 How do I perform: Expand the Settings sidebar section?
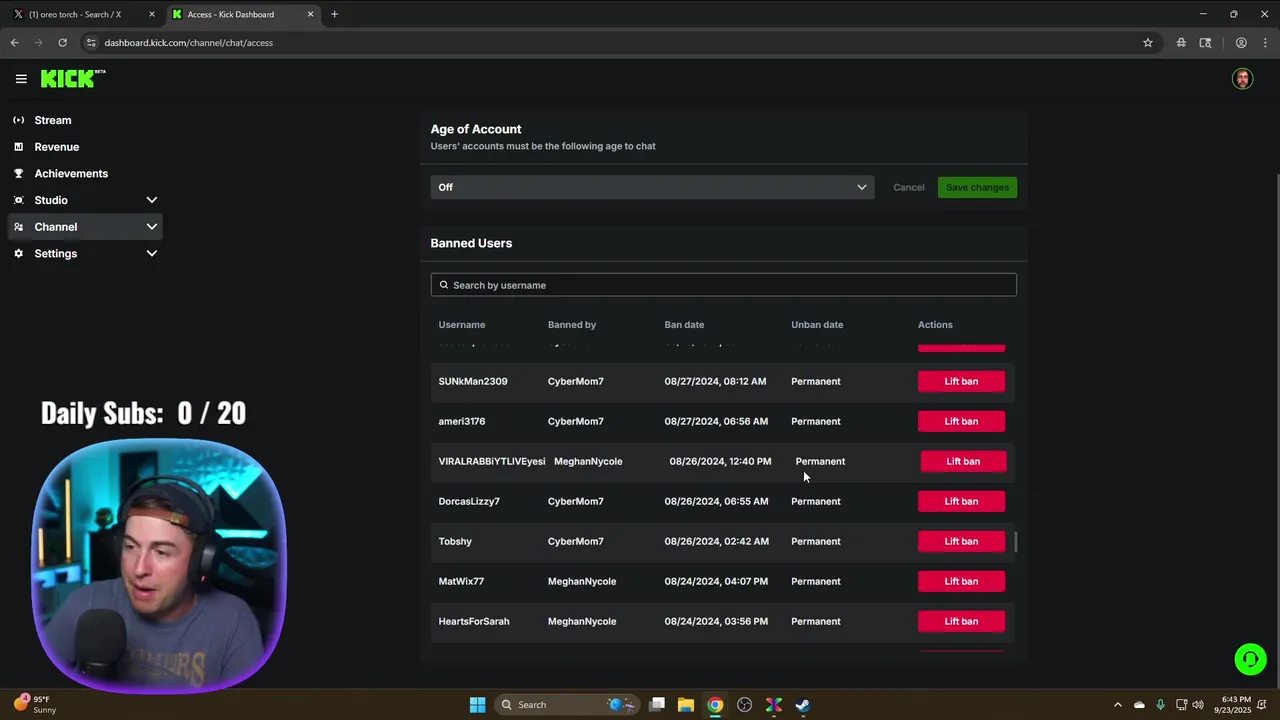click(x=152, y=254)
